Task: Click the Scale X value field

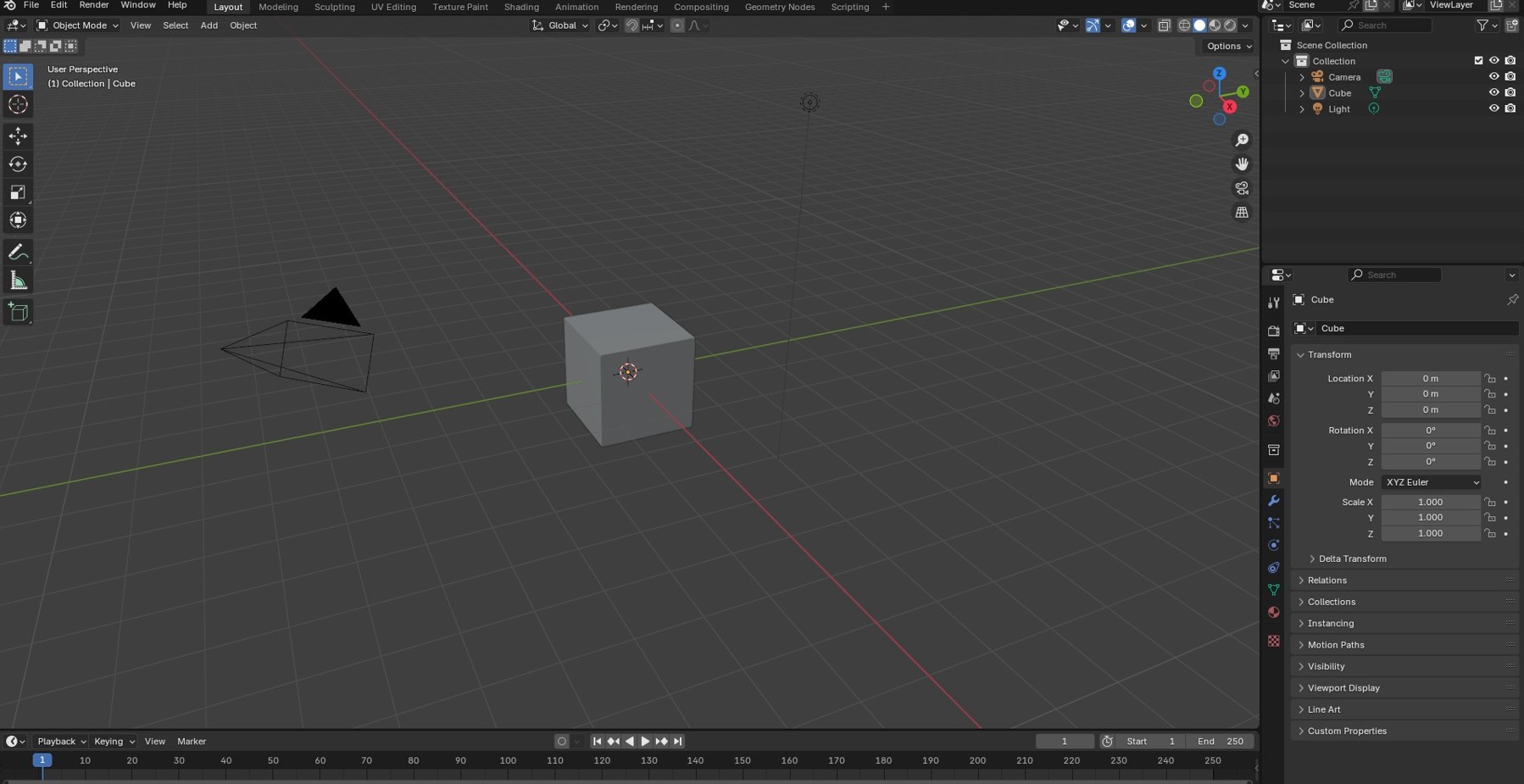Action: (1430, 502)
